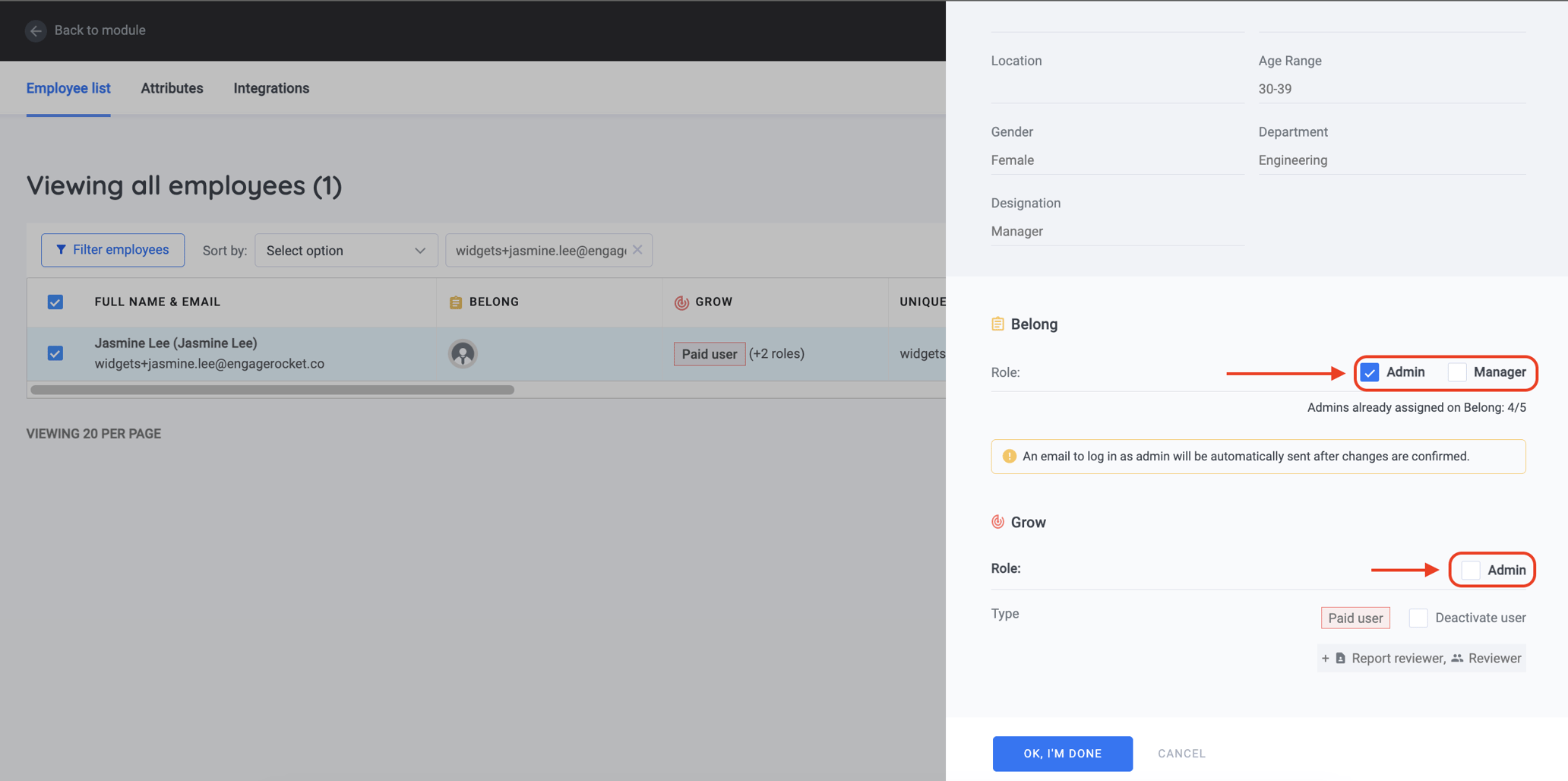Click the document icon beside Report reviewer
Viewport: 1568px width, 781px height.
pos(1340,658)
